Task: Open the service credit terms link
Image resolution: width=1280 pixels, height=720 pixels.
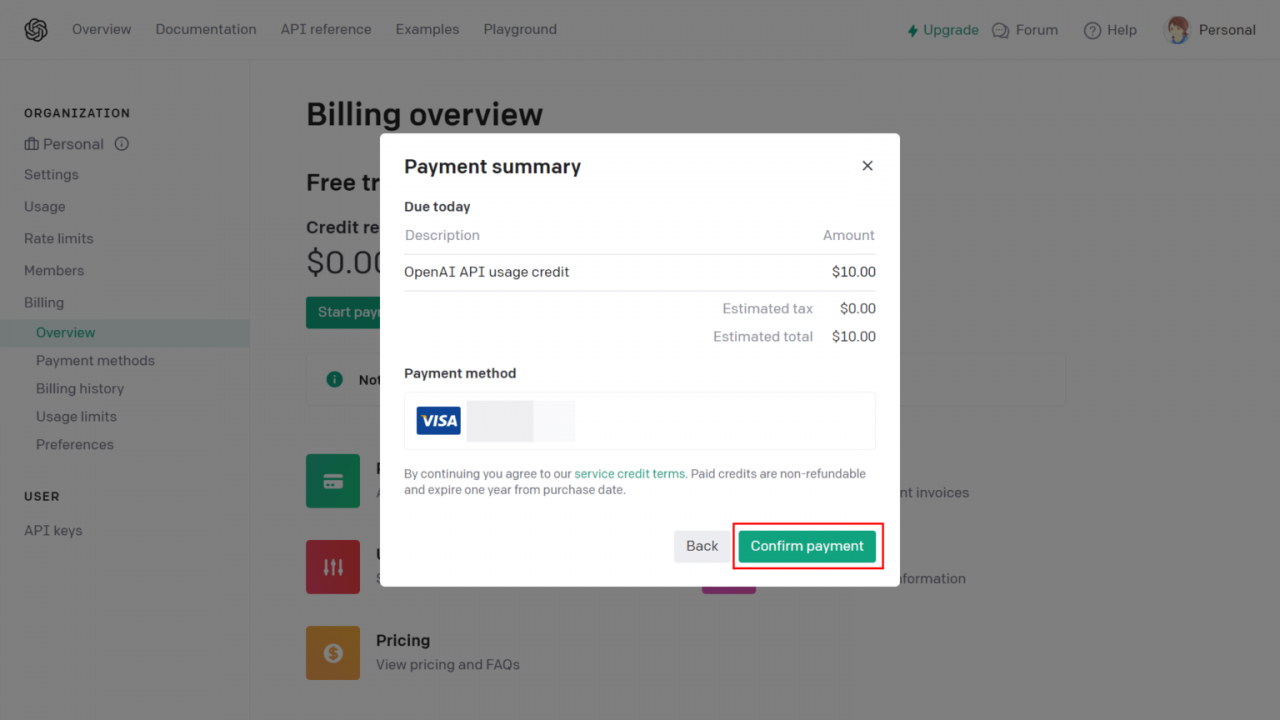Action: tap(630, 474)
